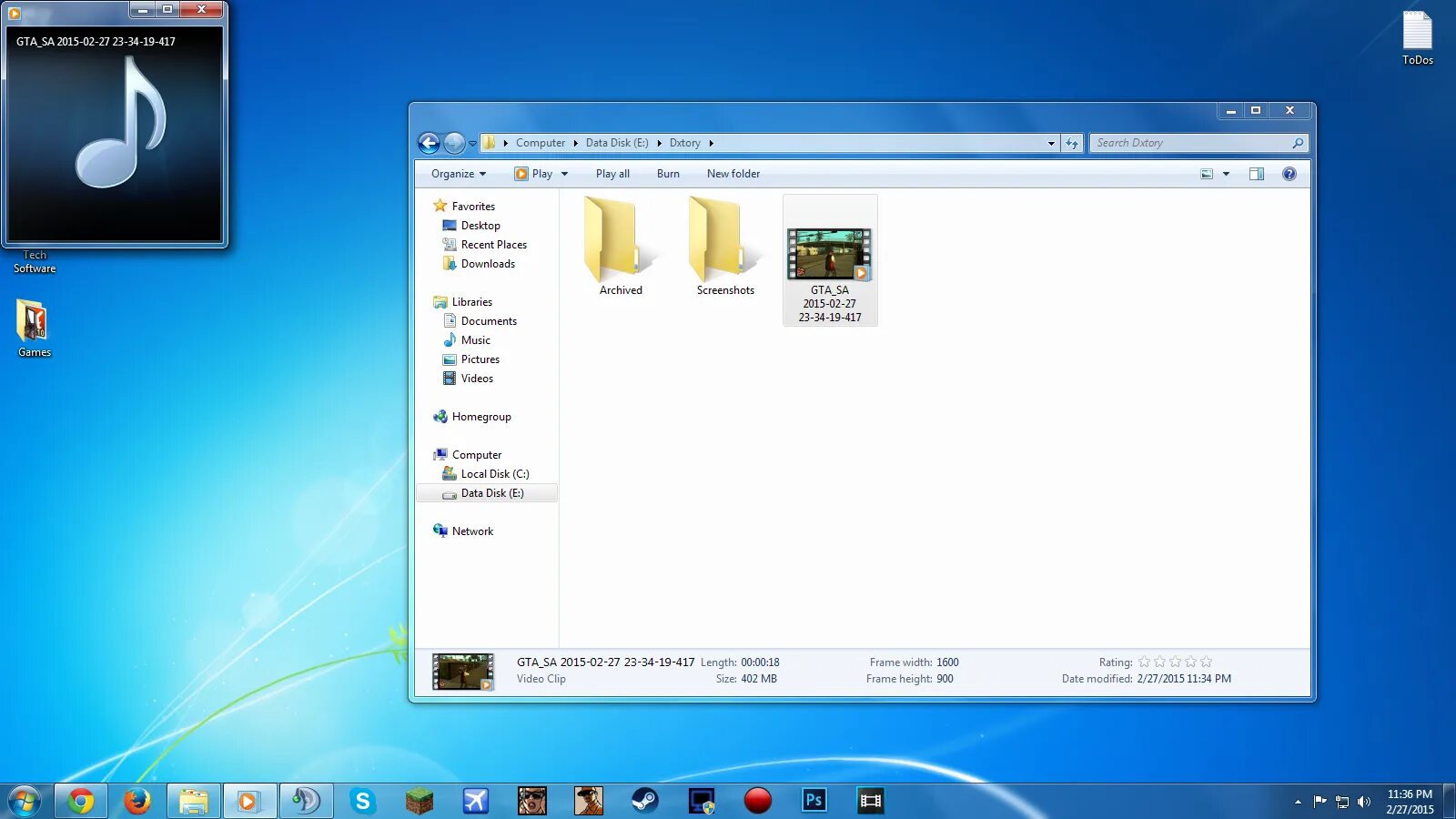
Task: Launch Firefox from the taskbar
Action: tap(137, 801)
